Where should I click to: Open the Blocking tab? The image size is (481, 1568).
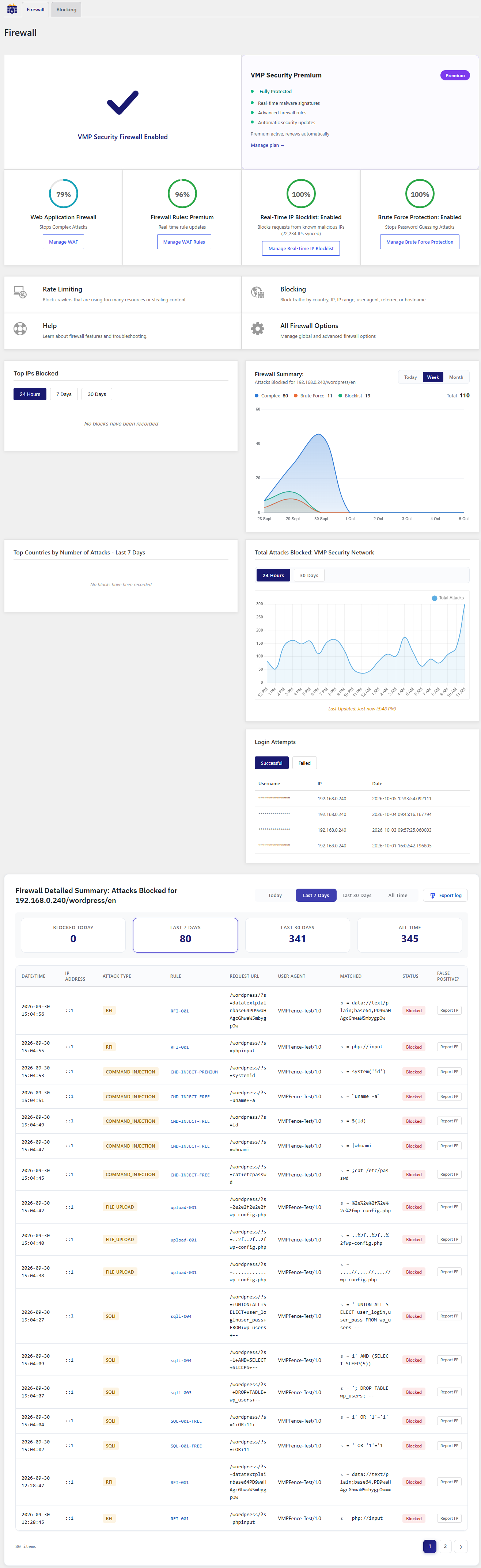point(67,10)
